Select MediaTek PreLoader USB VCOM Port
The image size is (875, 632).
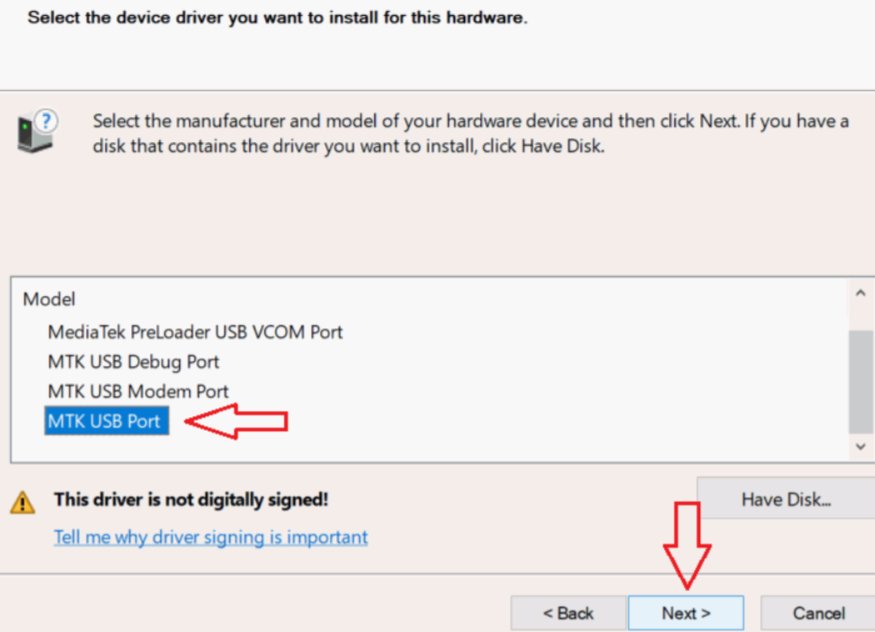(195, 332)
